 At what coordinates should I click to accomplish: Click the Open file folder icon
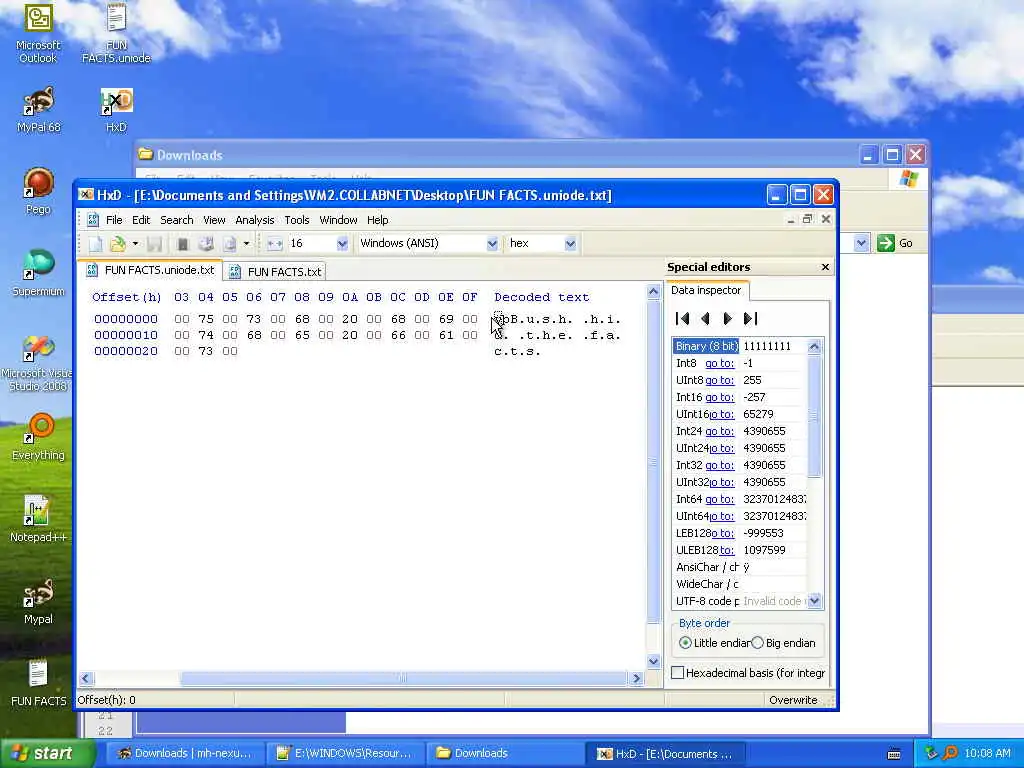pyautogui.click(x=118, y=244)
